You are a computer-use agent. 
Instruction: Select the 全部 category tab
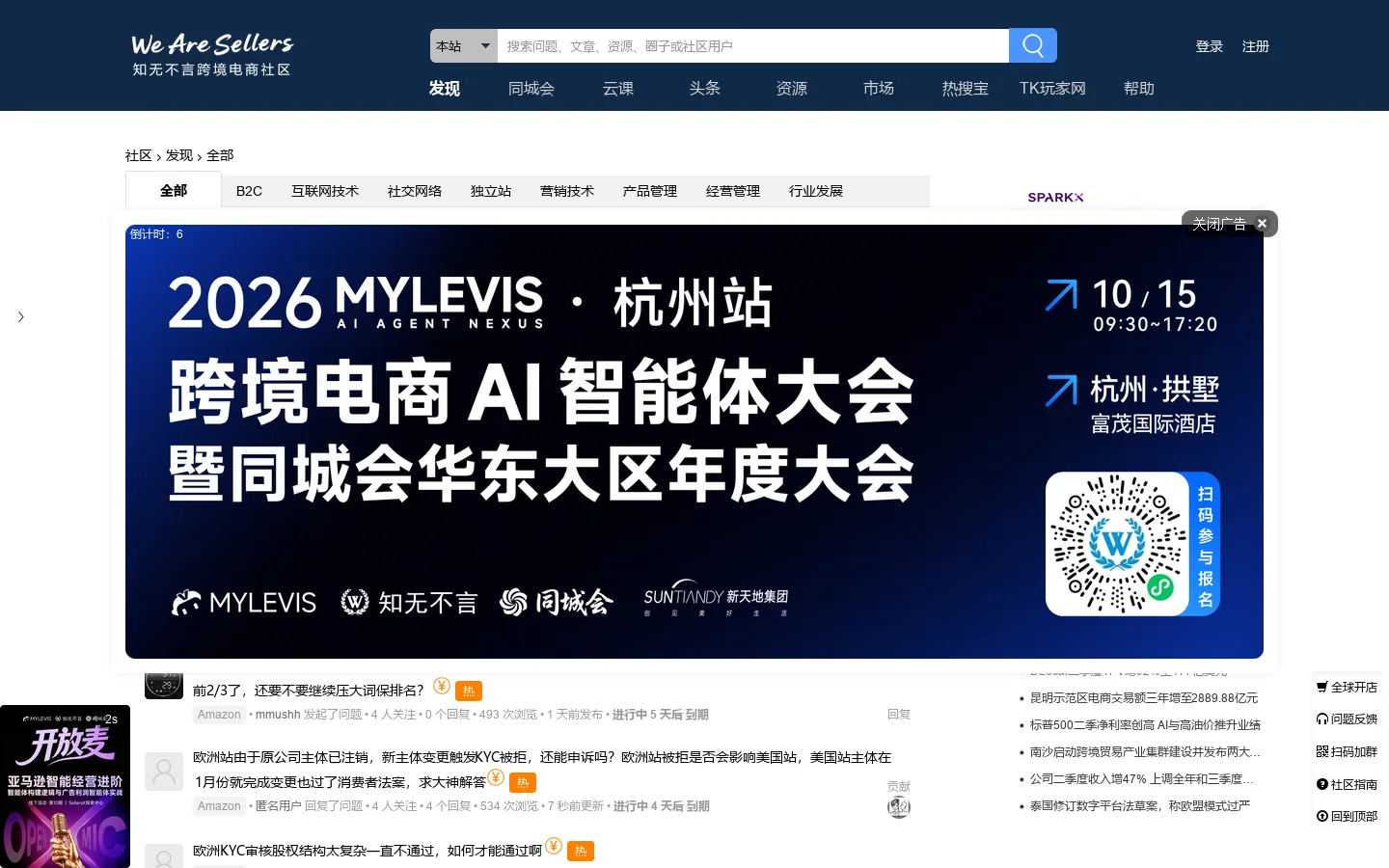[x=174, y=190]
